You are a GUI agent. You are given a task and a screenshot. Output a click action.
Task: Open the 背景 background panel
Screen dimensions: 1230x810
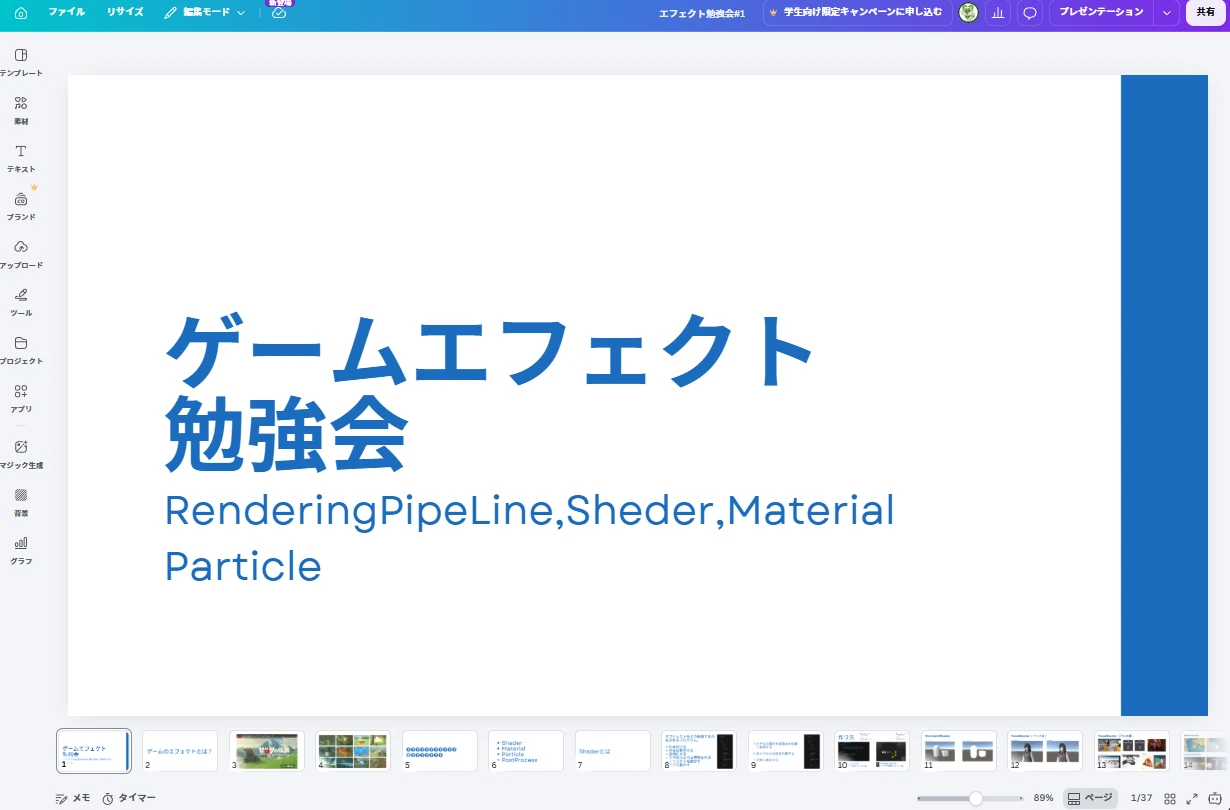[21, 502]
